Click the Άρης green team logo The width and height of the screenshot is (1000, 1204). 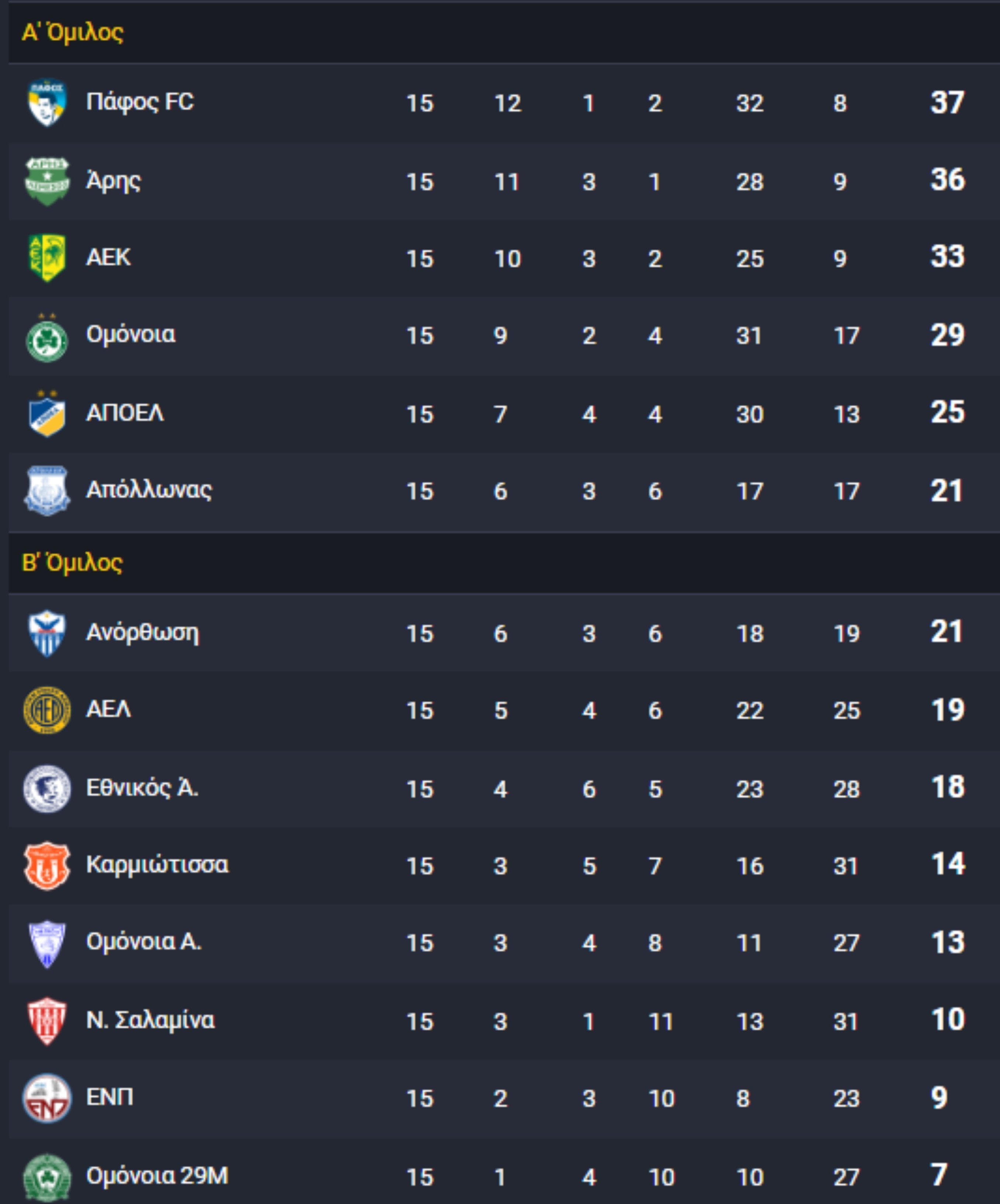point(47,181)
